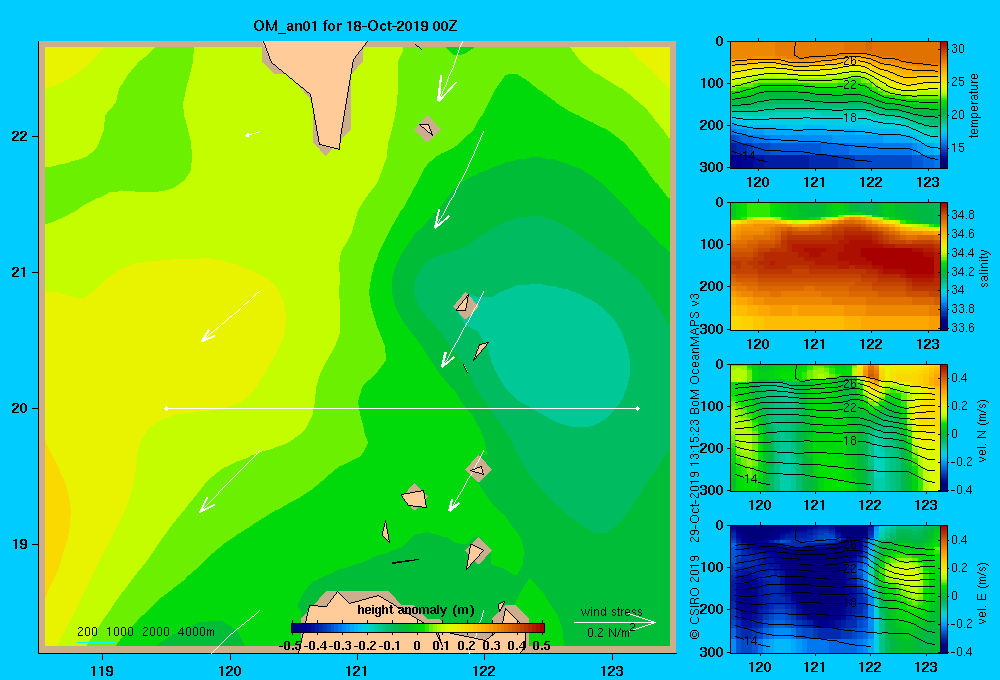Click longitude label 119 on main map axis

pyautogui.click(x=103, y=670)
